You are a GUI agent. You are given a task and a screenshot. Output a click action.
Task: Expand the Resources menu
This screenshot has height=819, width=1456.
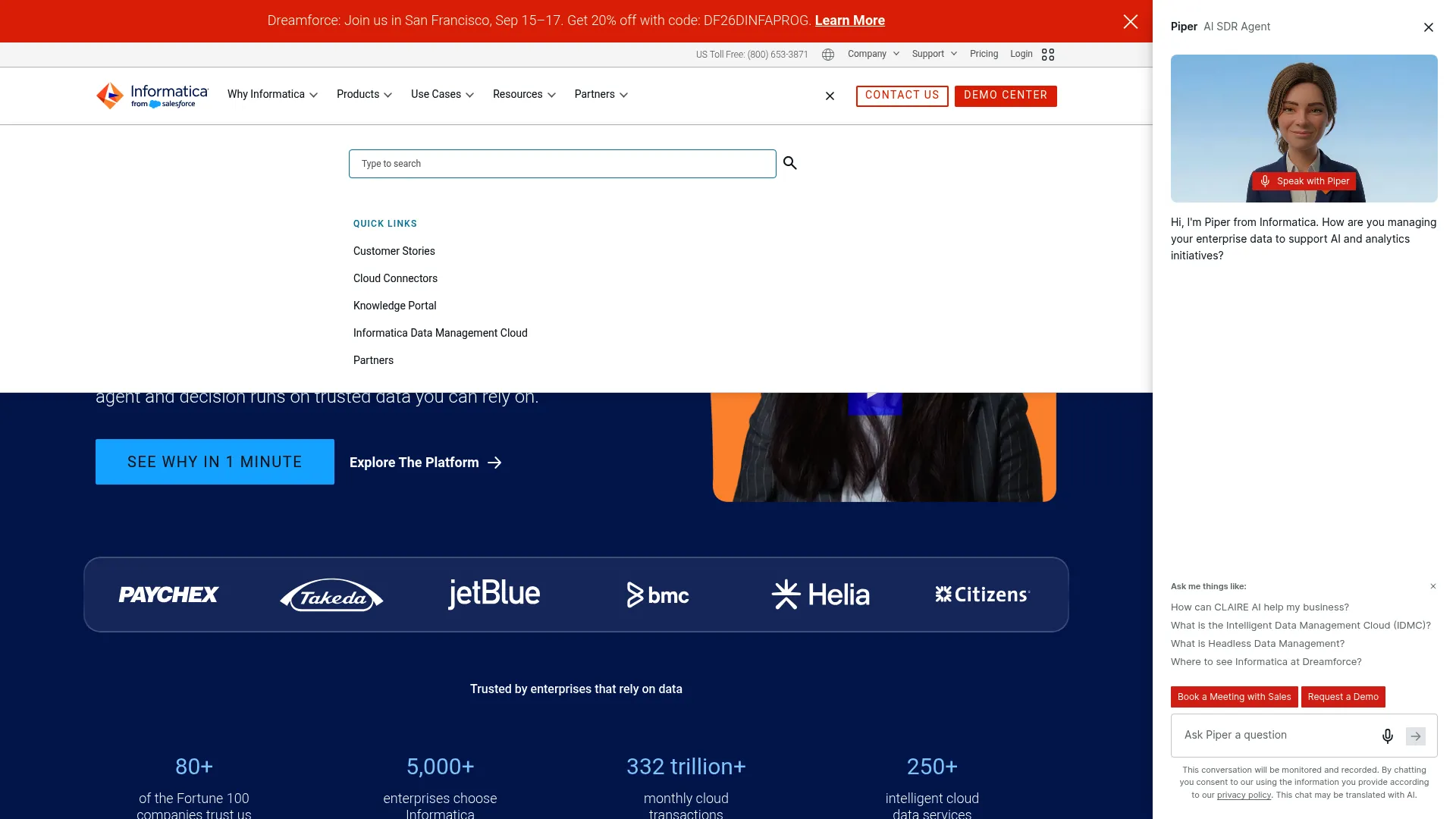click(x=524, y=95)
